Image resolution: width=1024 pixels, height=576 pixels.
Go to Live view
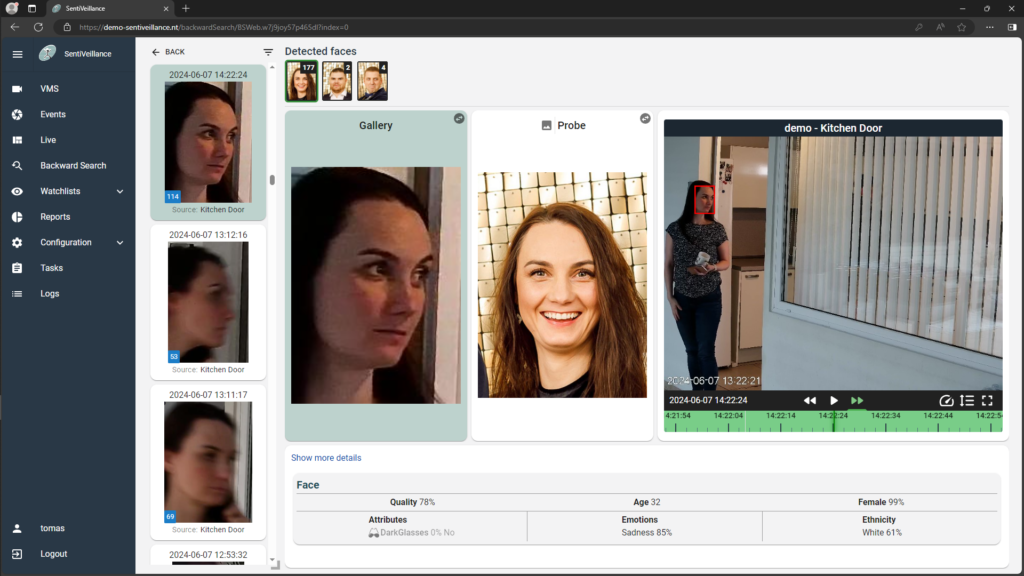[x=48, y=140]
